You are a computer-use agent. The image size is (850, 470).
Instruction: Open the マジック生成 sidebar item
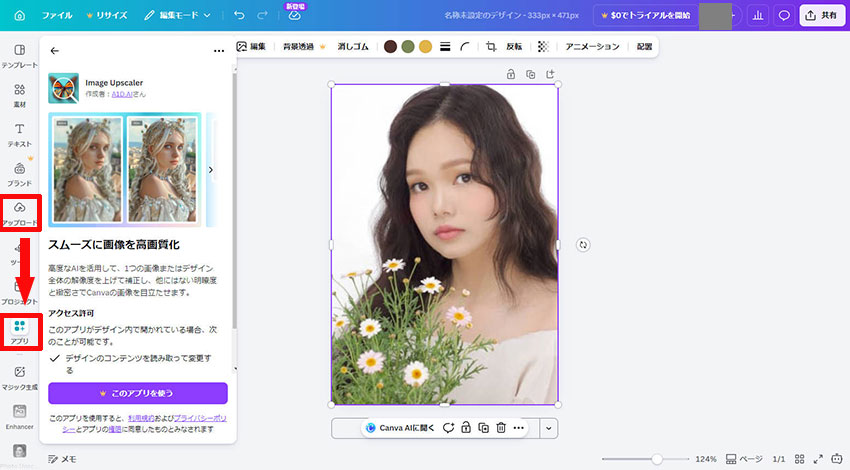coord(20,377)
